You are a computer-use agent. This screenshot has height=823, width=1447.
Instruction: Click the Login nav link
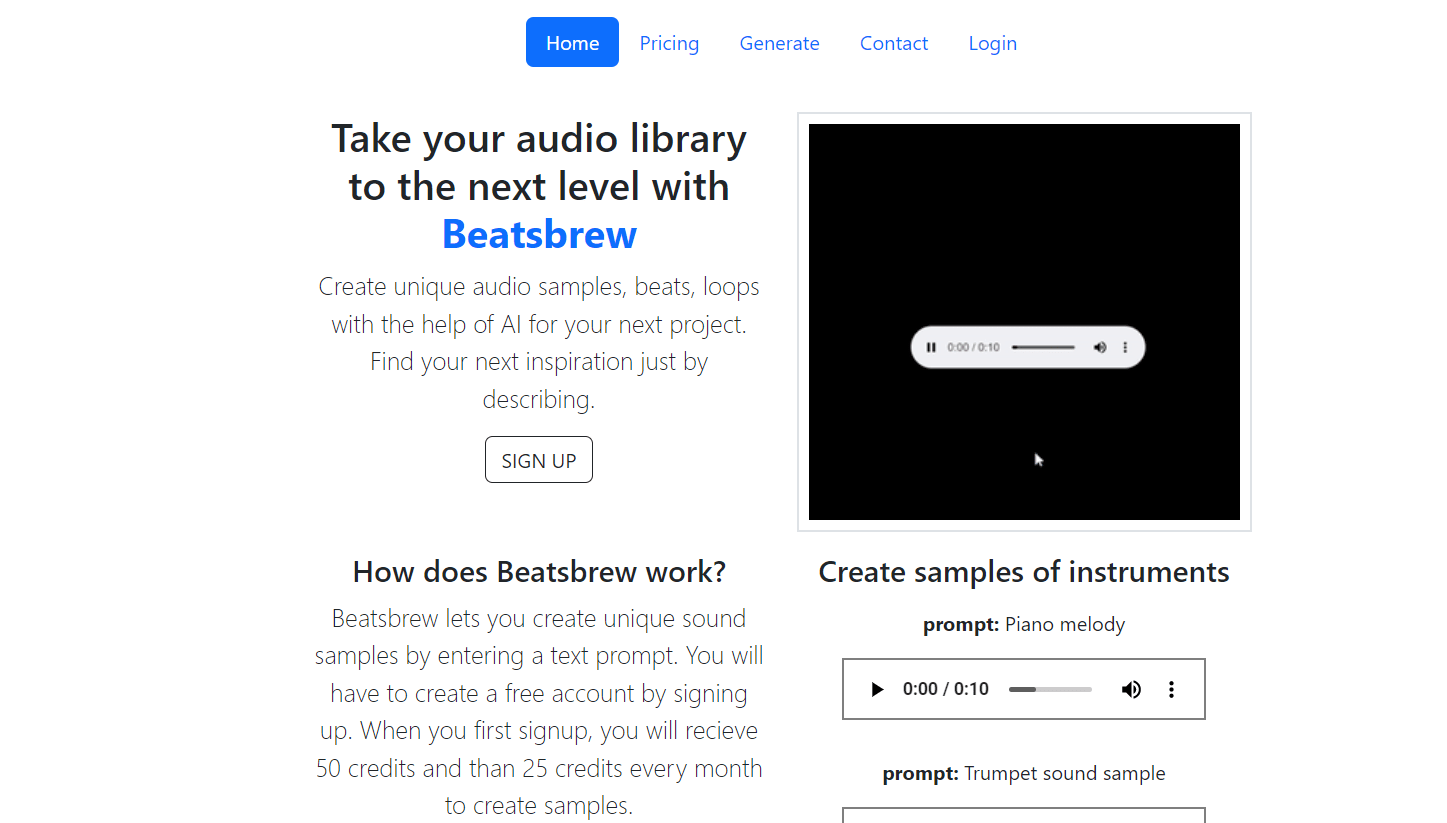(x=992, y=43)
